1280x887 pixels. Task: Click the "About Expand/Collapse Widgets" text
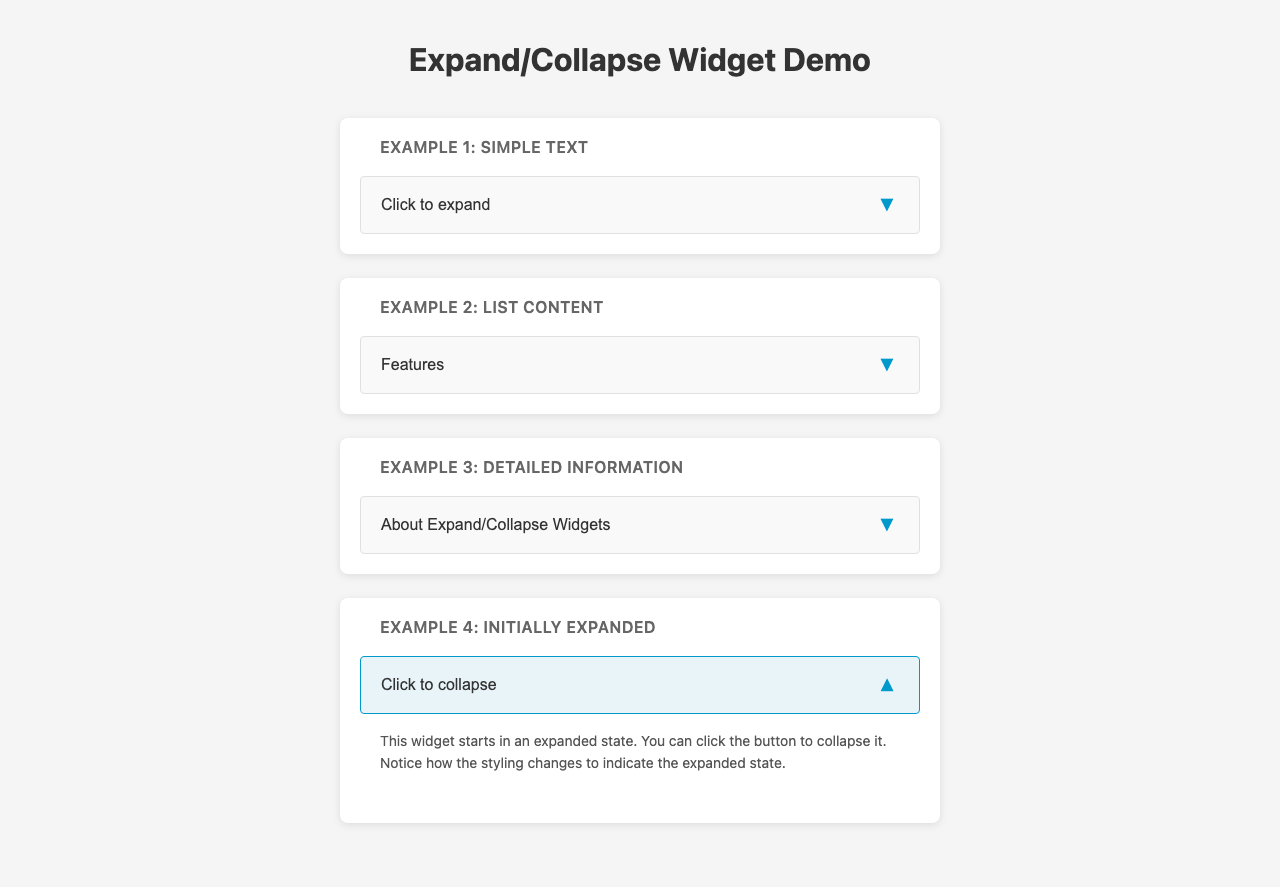pos(495,525)
